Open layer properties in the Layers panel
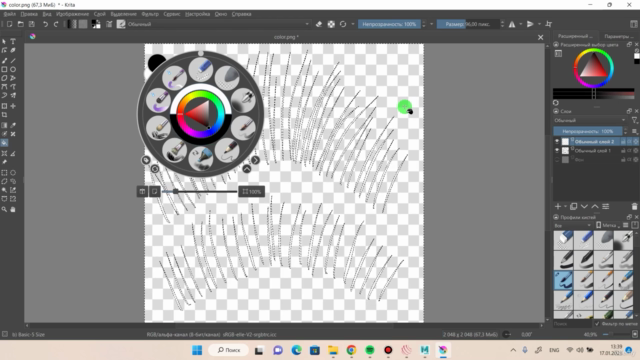The width and height of the screenshot is (640, 360). 606,207
